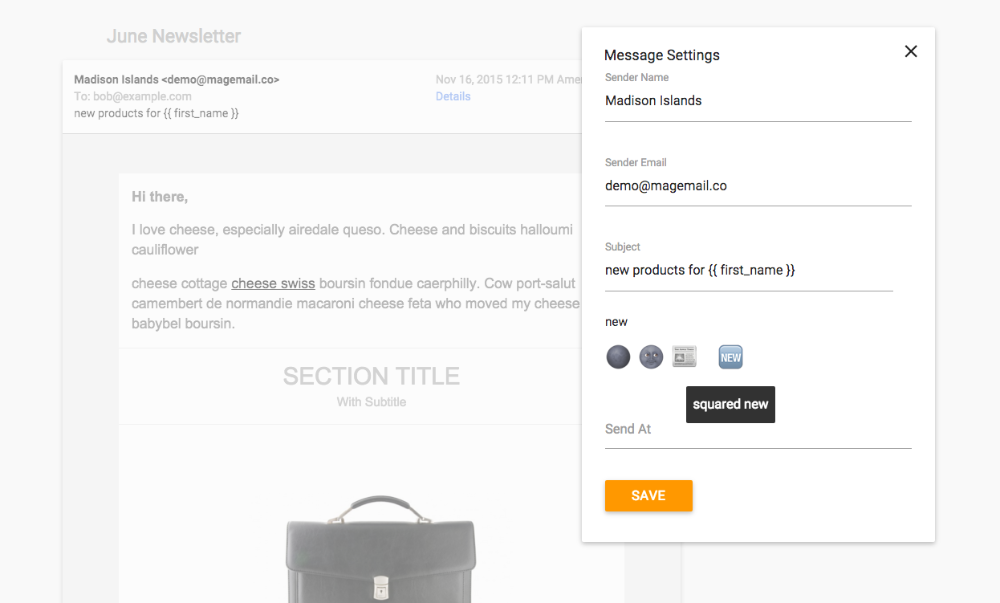Click the briefcase product image
This screenshot has width=1000, height=603.
(x=381, y=550)
